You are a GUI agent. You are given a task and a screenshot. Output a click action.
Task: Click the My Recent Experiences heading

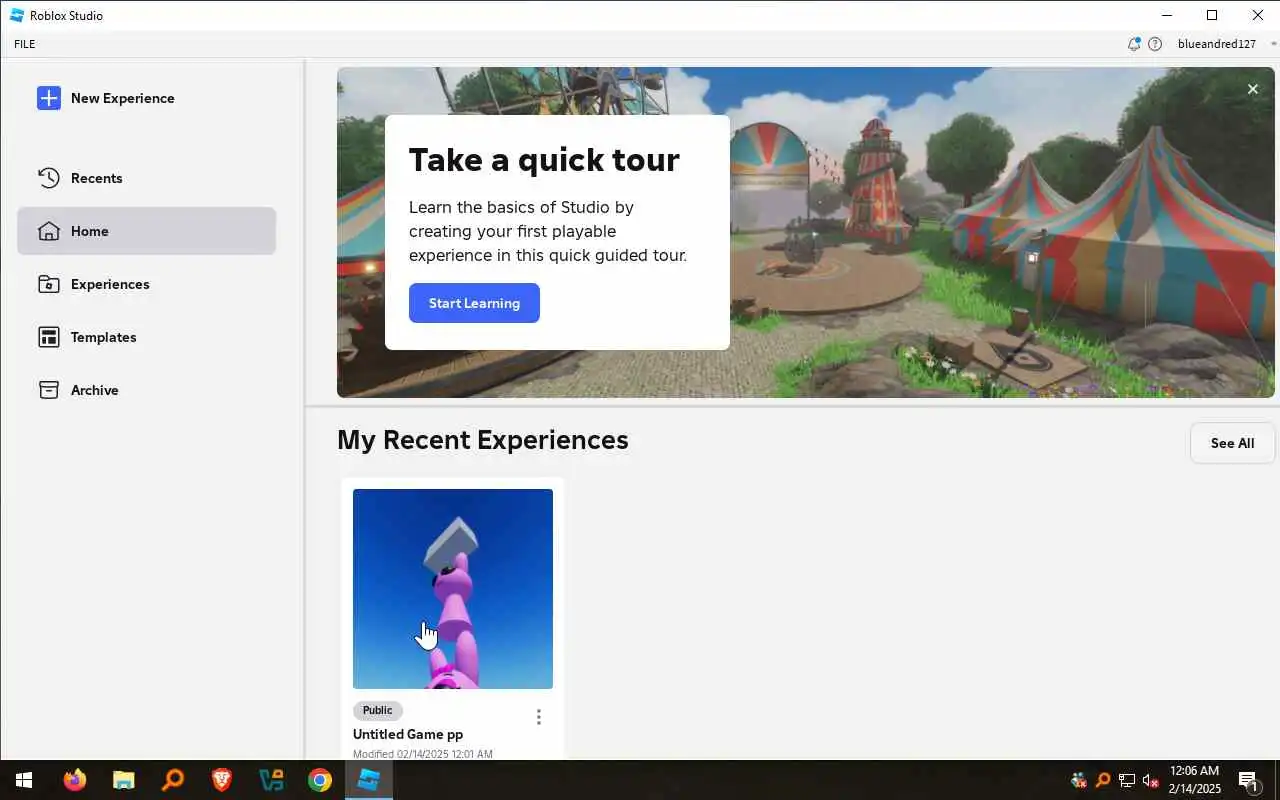click(483, 440)
